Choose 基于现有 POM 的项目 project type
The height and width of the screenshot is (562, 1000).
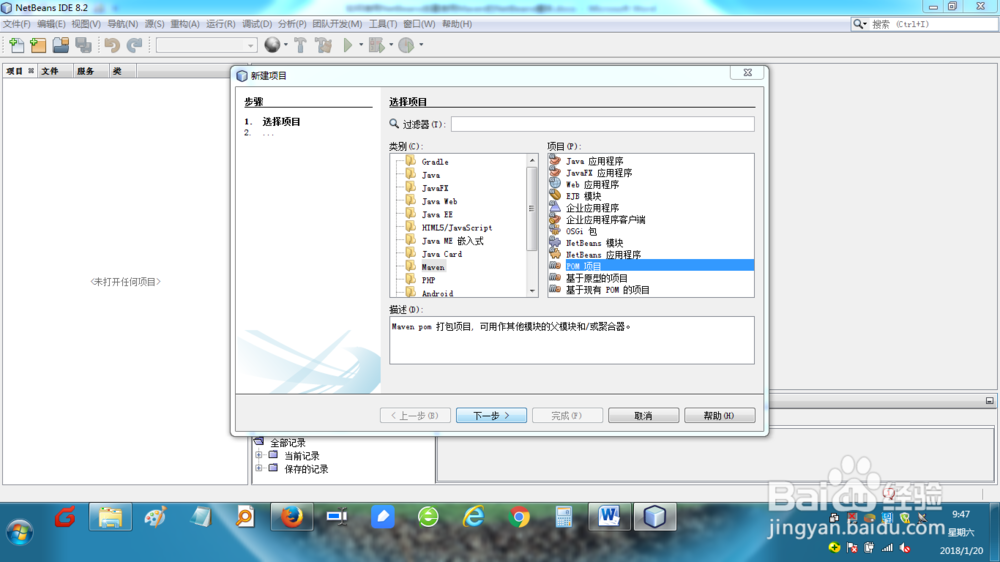point(607,290)
